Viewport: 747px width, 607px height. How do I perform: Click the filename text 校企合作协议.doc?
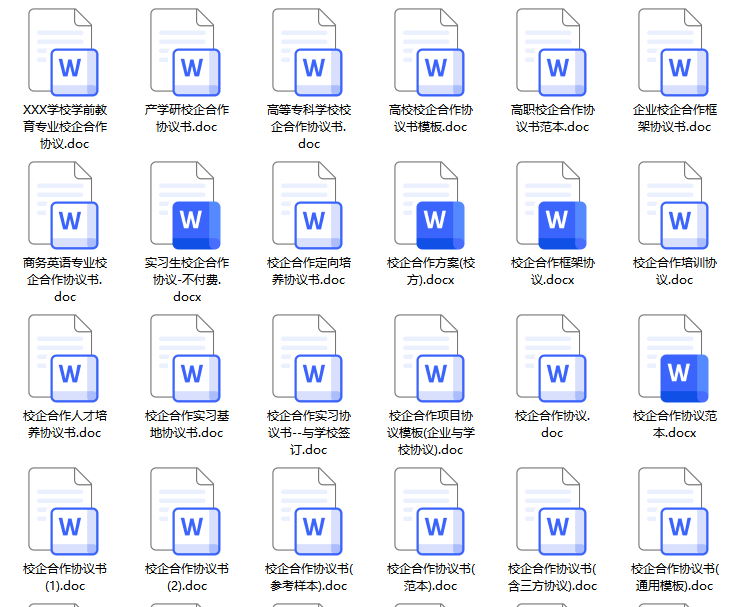click(x=553, y=424)
